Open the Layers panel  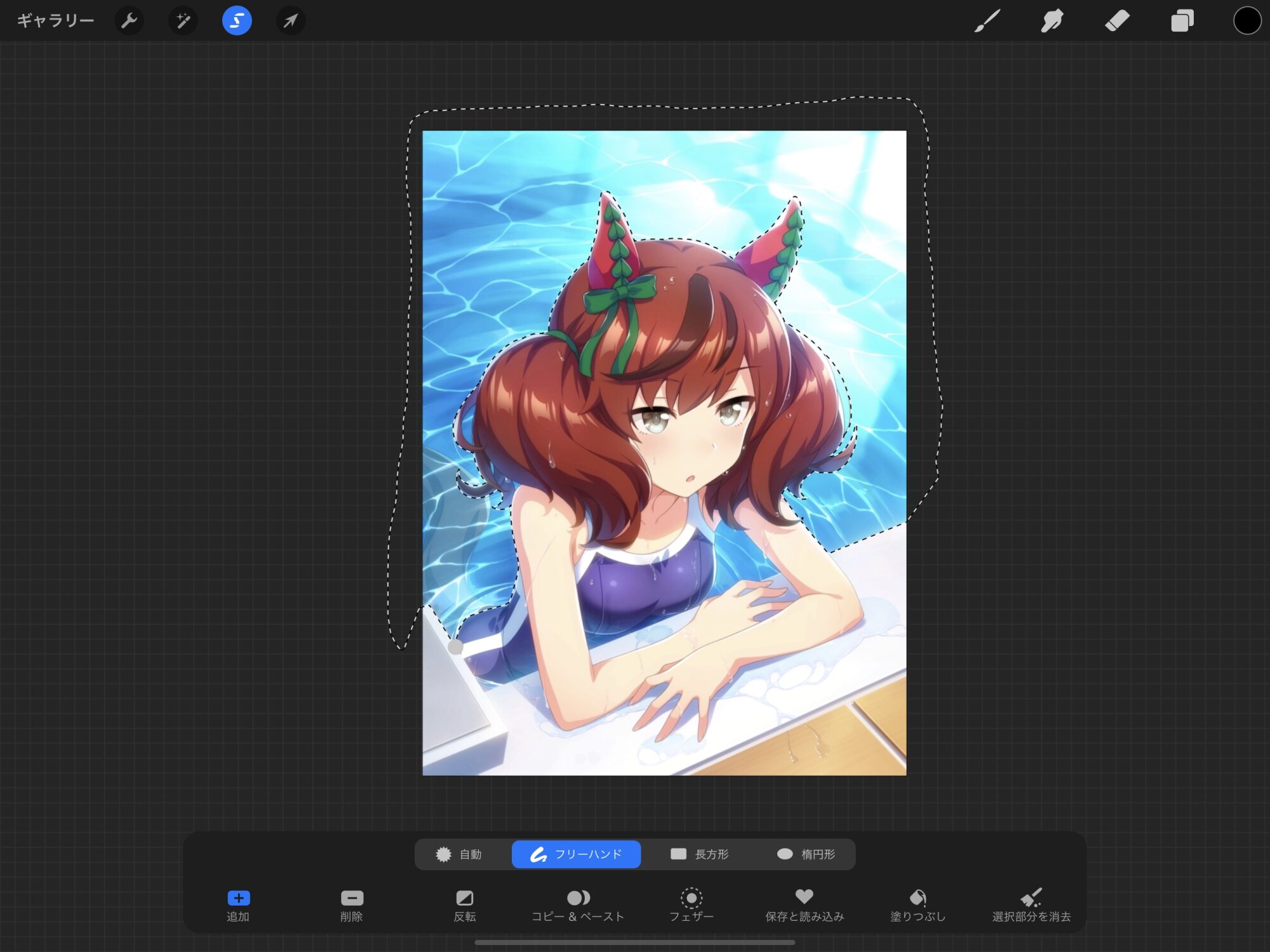click(x=1182, y=21)
